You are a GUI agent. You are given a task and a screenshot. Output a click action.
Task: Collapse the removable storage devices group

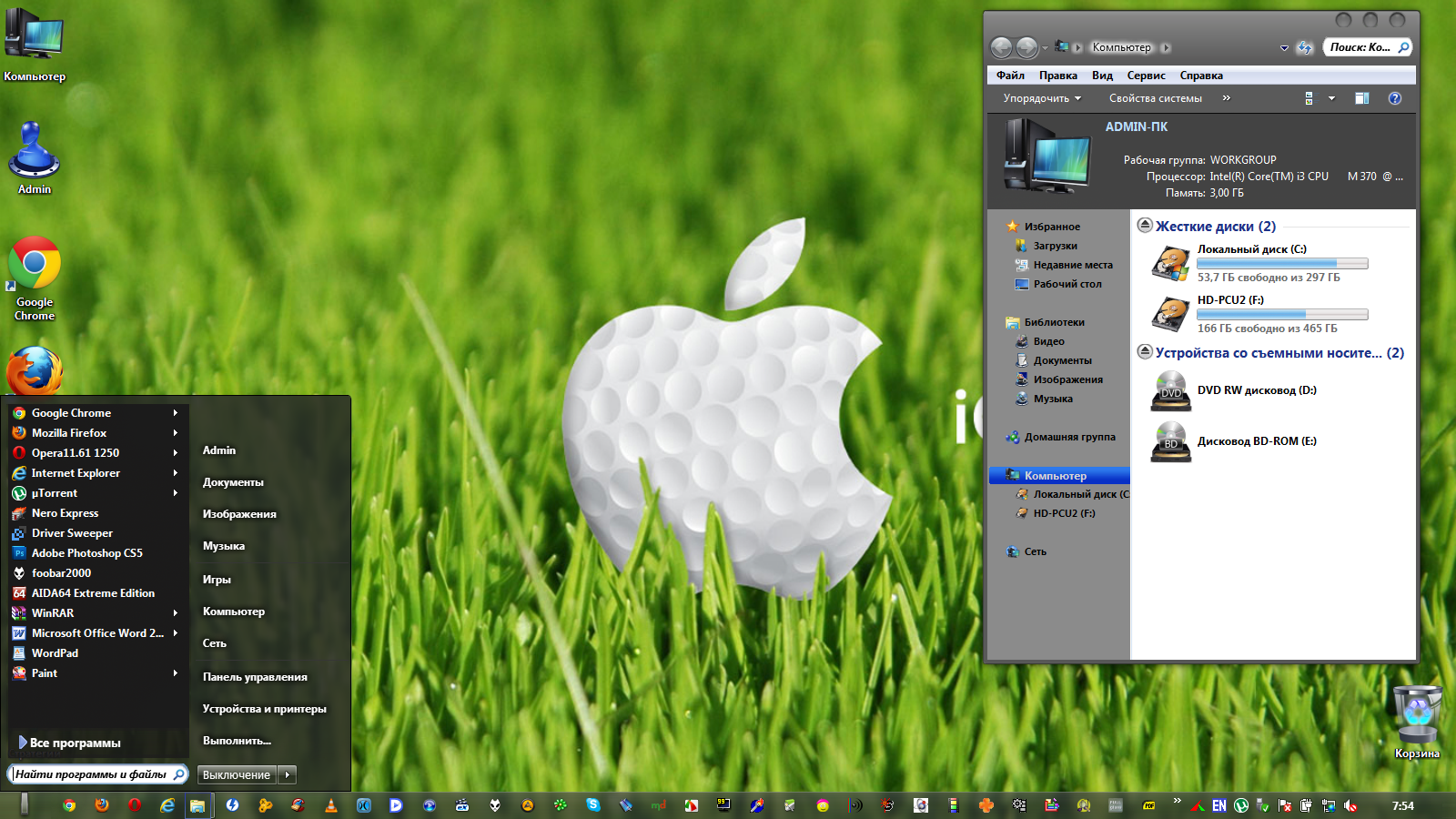click(1145, 352)
